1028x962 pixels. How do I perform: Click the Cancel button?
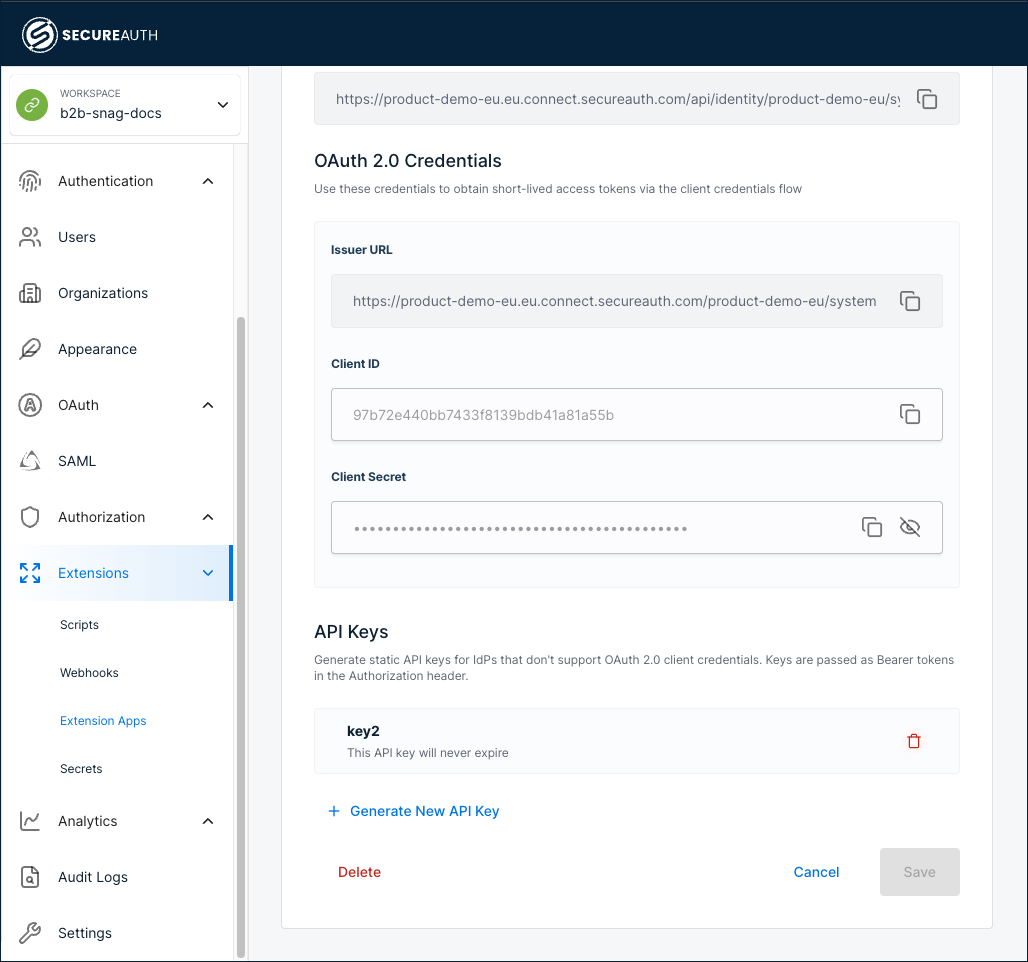(x=816, y=872)
